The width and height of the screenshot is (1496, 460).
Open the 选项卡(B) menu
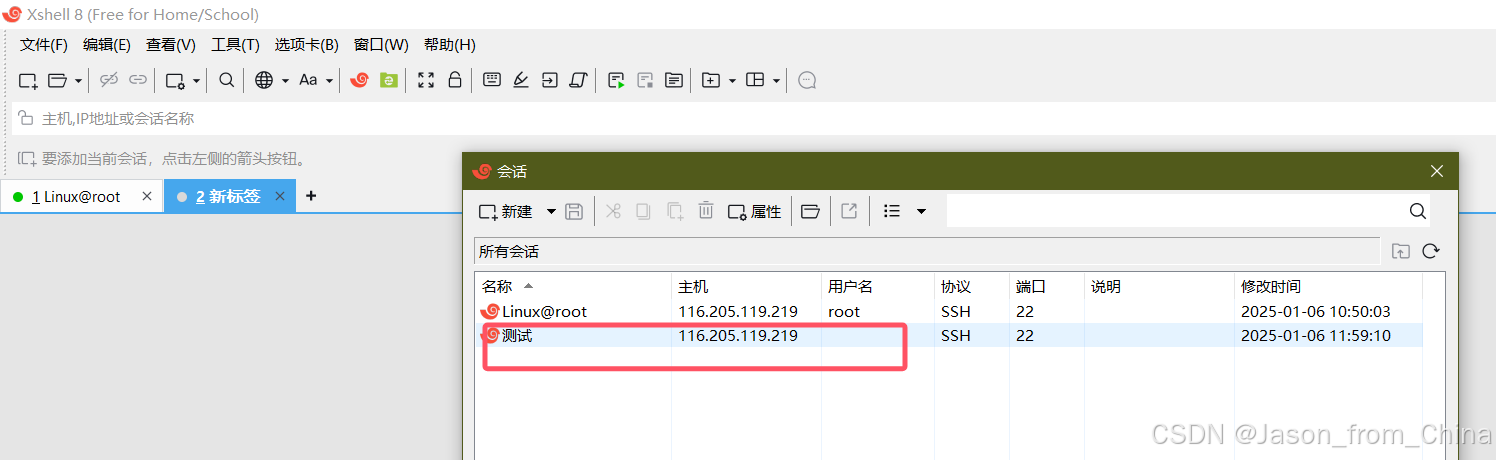pyautogui.click(x=307, y=45)
